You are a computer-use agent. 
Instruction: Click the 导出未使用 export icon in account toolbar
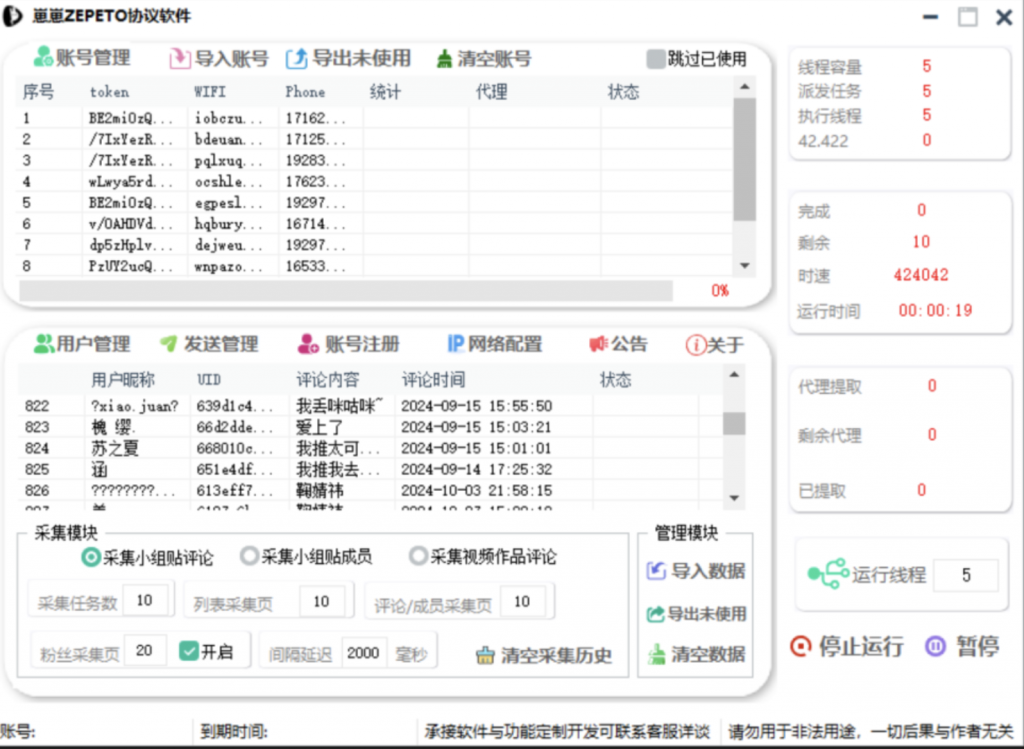296,59
